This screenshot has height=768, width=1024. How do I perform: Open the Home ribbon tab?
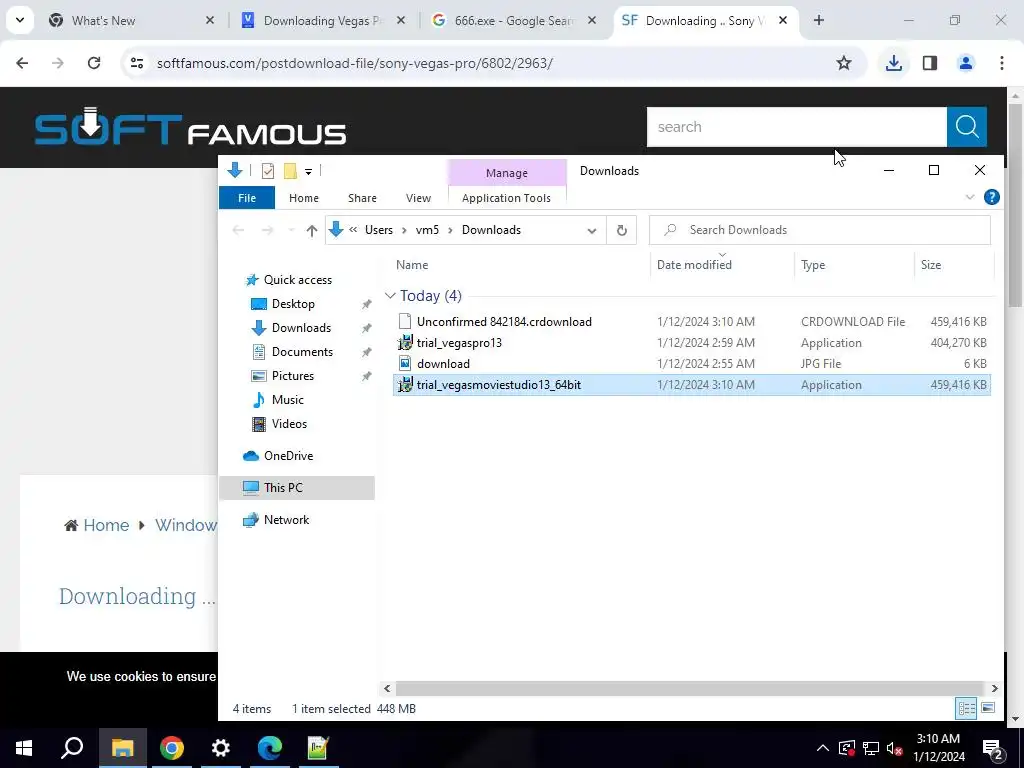point(304,198)
